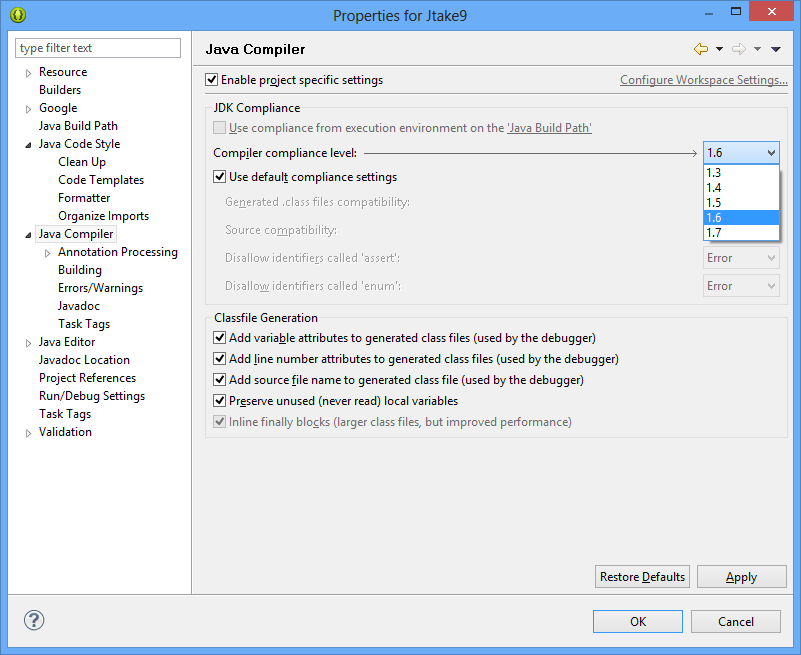801x655 pixels.
Task: Select 1.5 in compliance level list
Action: [x=741, y=202]
